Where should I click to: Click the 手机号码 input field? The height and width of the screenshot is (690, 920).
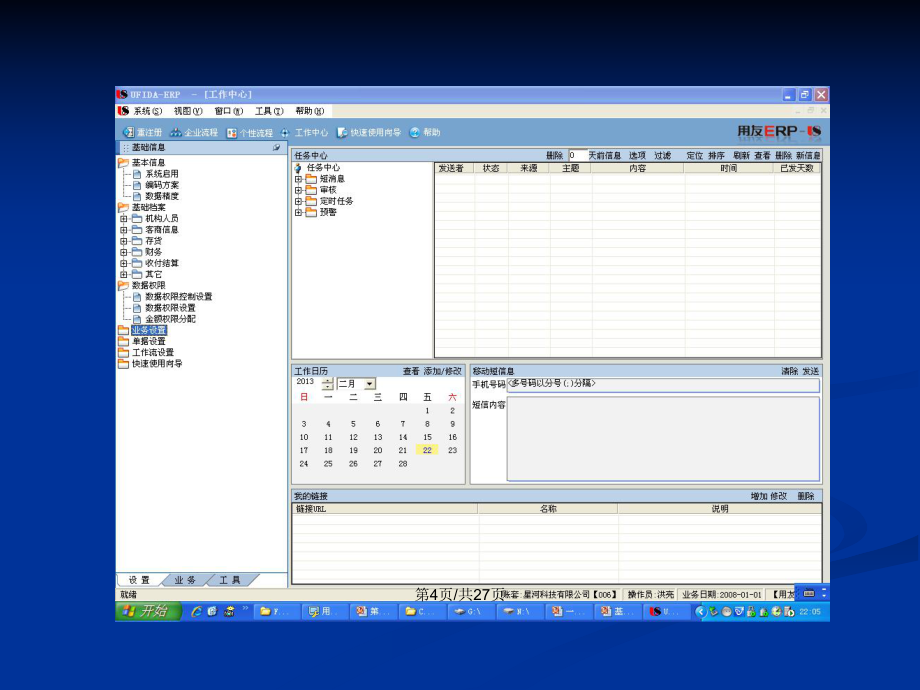(662, 384)
